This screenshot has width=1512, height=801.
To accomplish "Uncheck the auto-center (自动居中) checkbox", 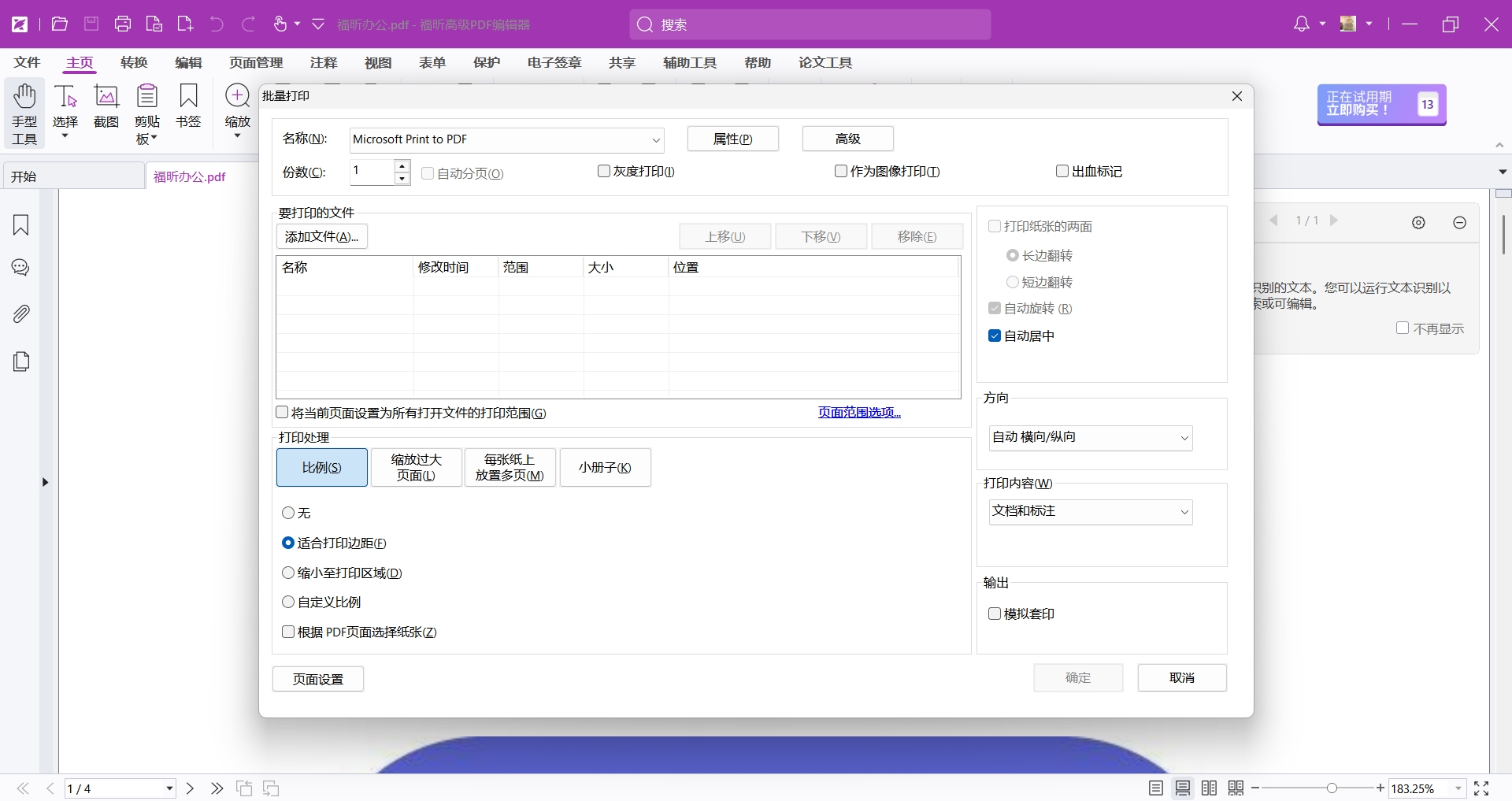I will click(x=995, y=336).
